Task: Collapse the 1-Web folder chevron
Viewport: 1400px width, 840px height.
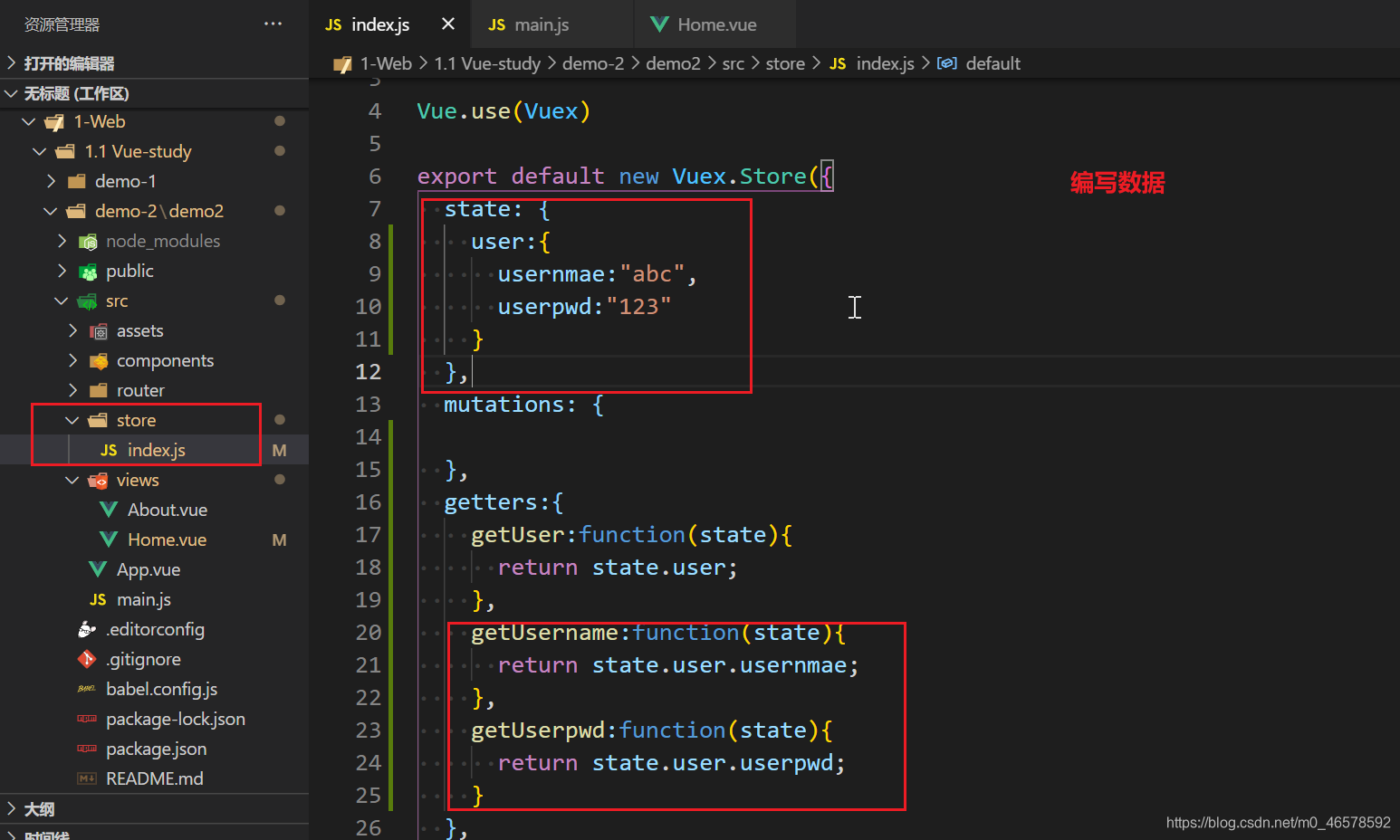Action: (x=29, y=121)
